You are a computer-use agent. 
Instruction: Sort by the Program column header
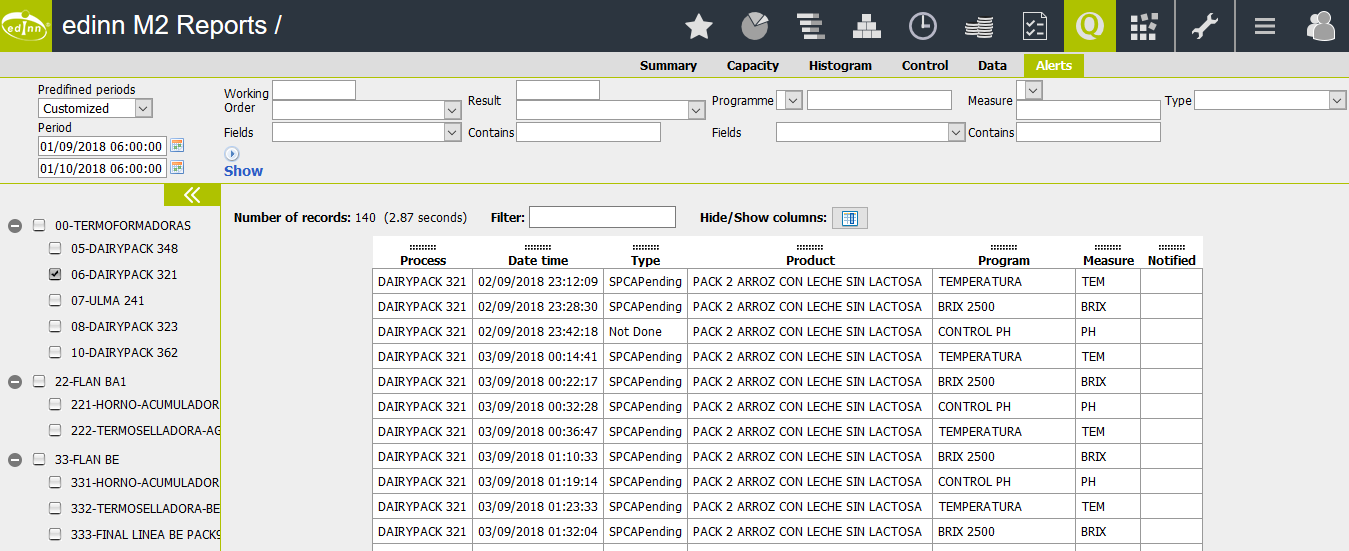tap(1004, 260)
